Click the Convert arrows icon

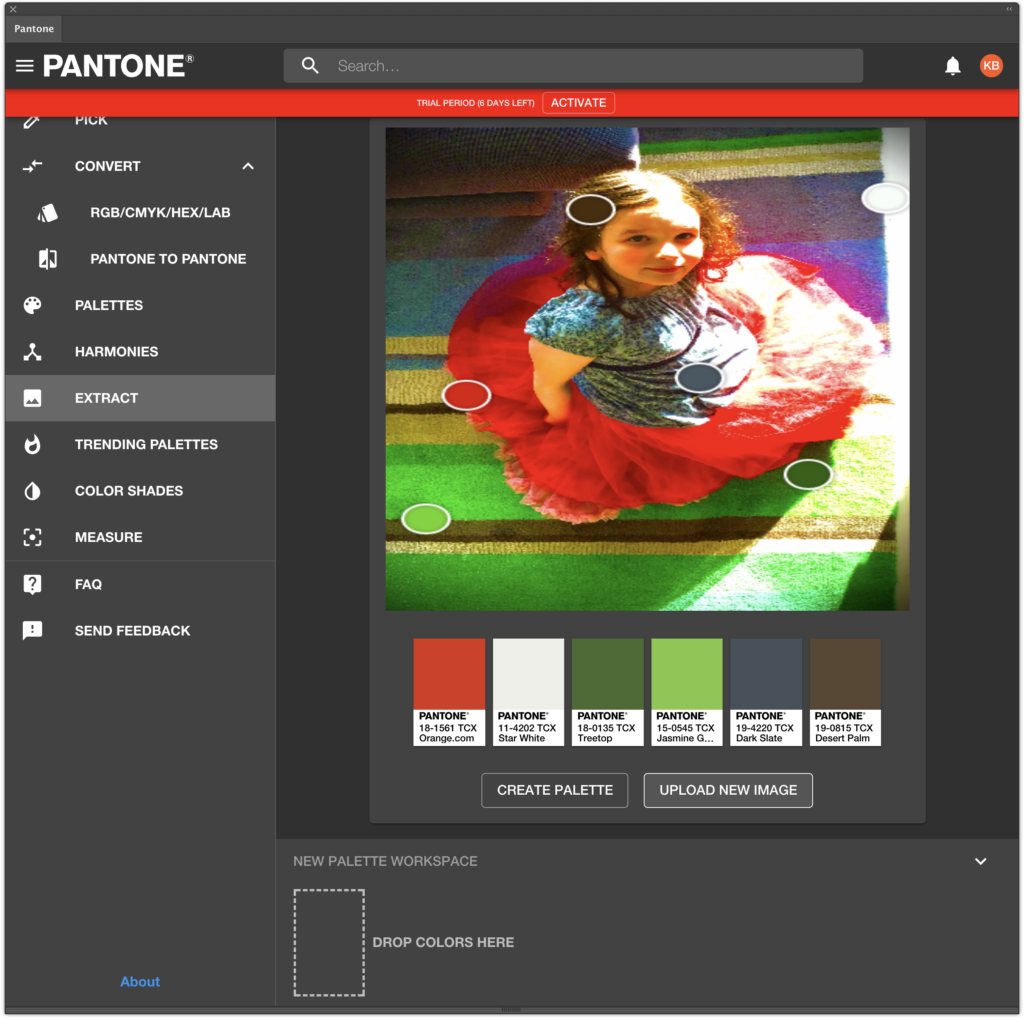[32, 167]
